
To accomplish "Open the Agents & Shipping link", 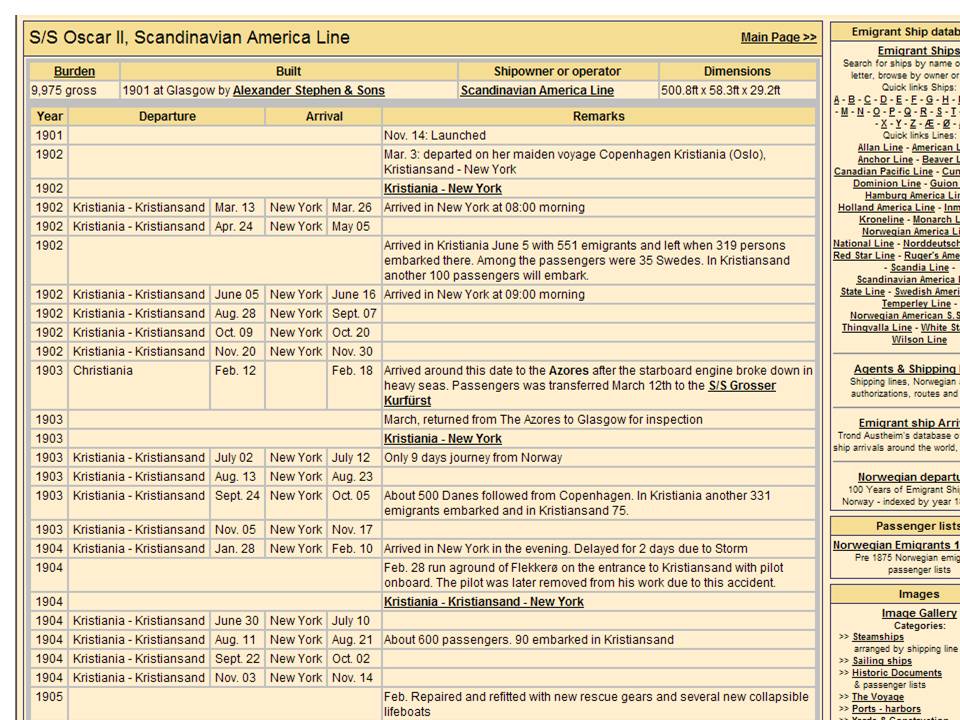I will pos(907,369).
